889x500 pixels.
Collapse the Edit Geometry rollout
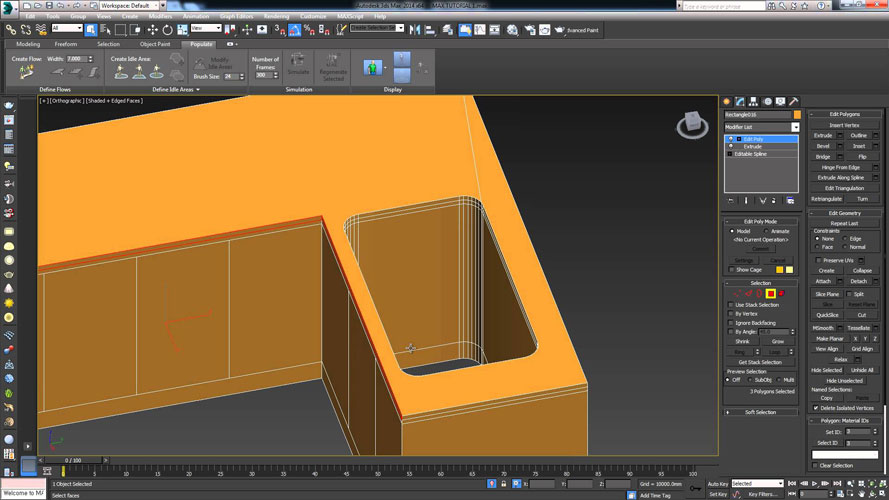[x=845, y=213]
